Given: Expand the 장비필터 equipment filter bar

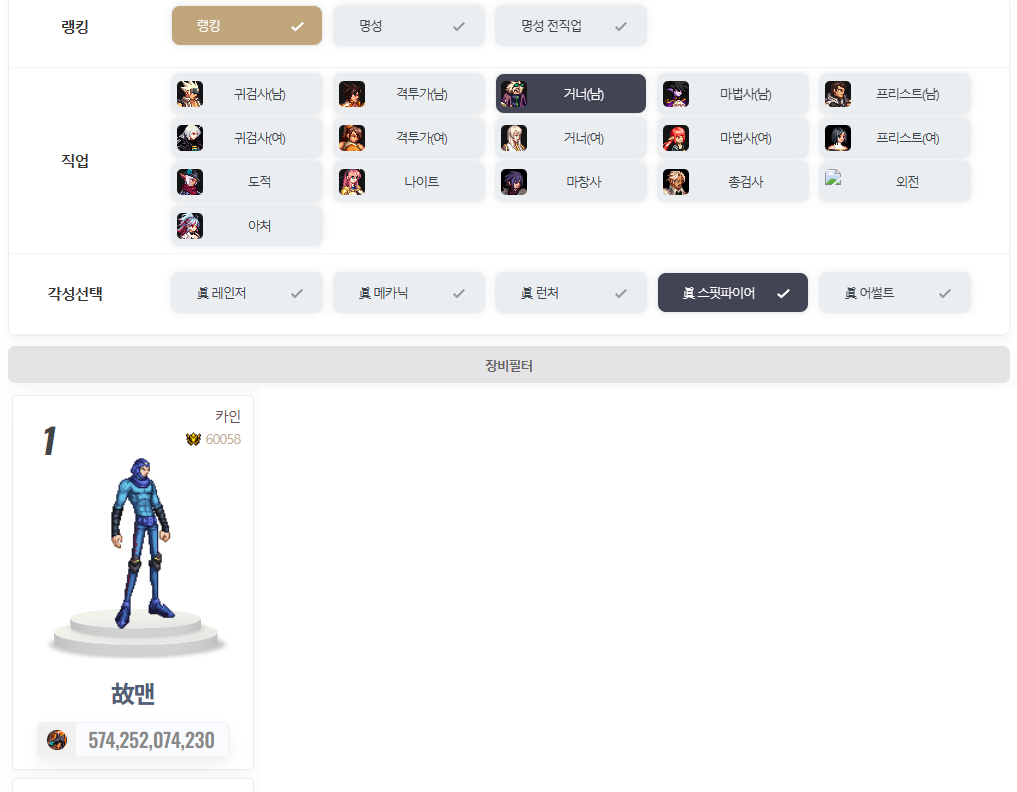Looking at the screenshot, I should tap(508, 366).
